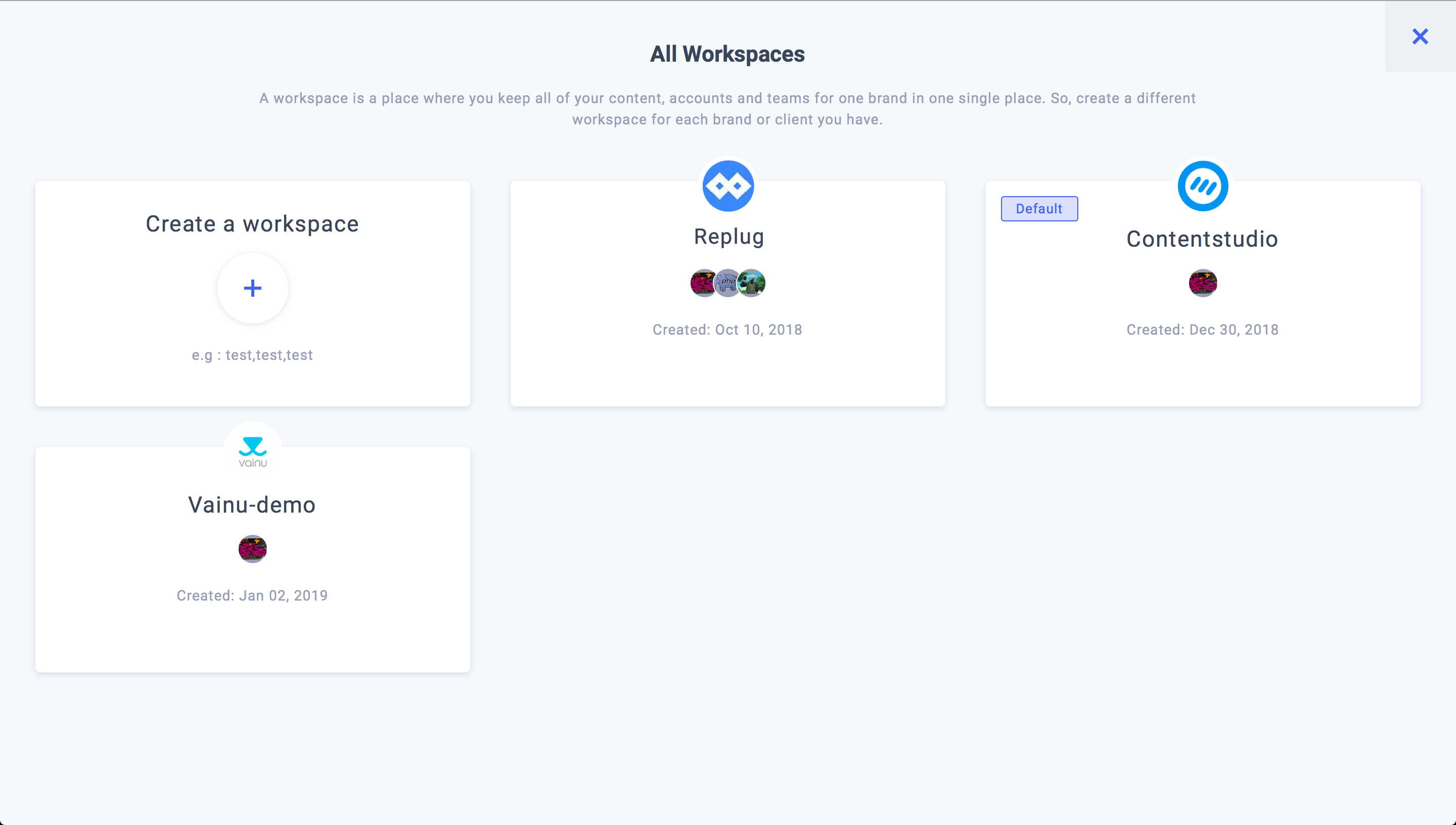Click the plus icon to create workspace
The image size is (1456, 825).
(253, 289)
